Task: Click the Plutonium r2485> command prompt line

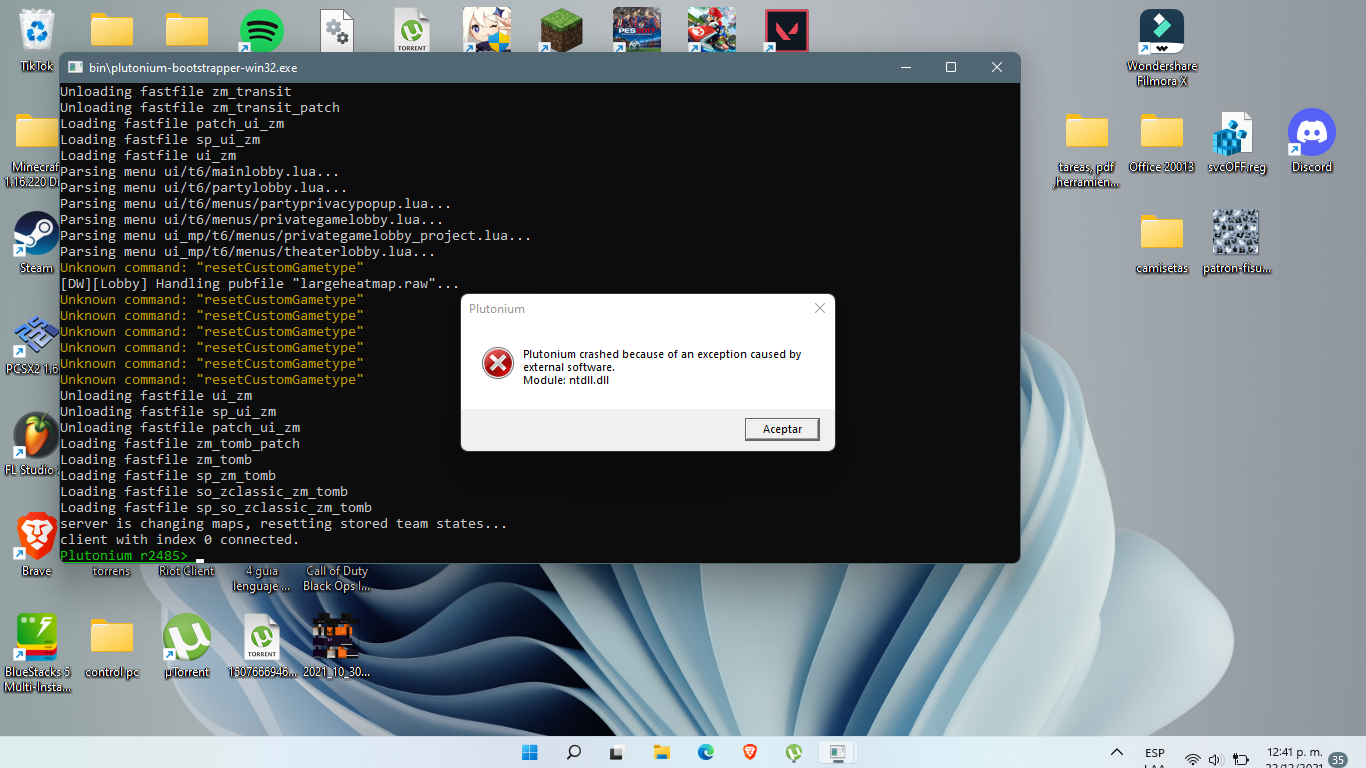Action: 124,555
